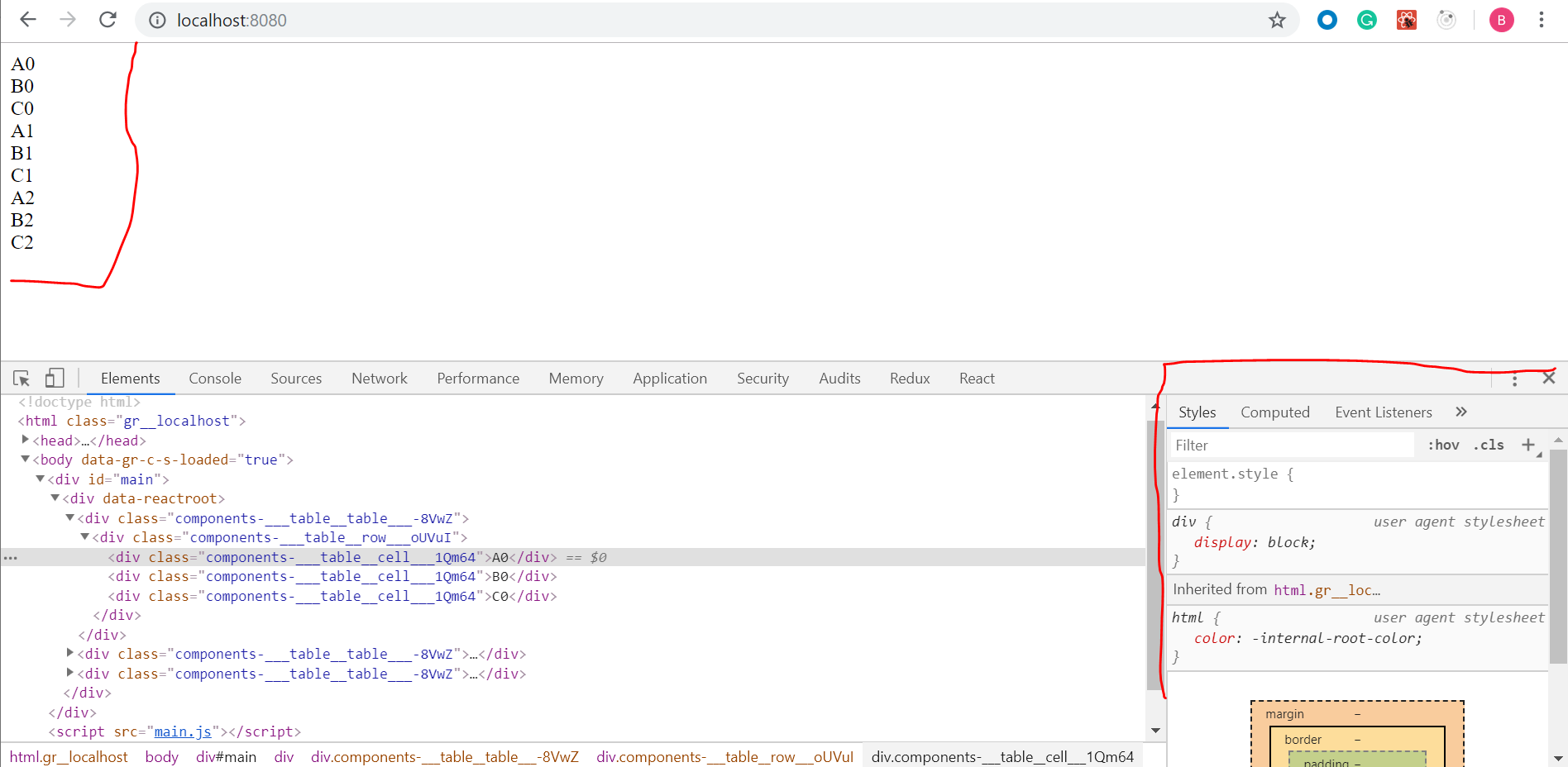Select html.gr__localhost in breadcrumb bar
The image size is (1568, 767).
pos(69,757)
